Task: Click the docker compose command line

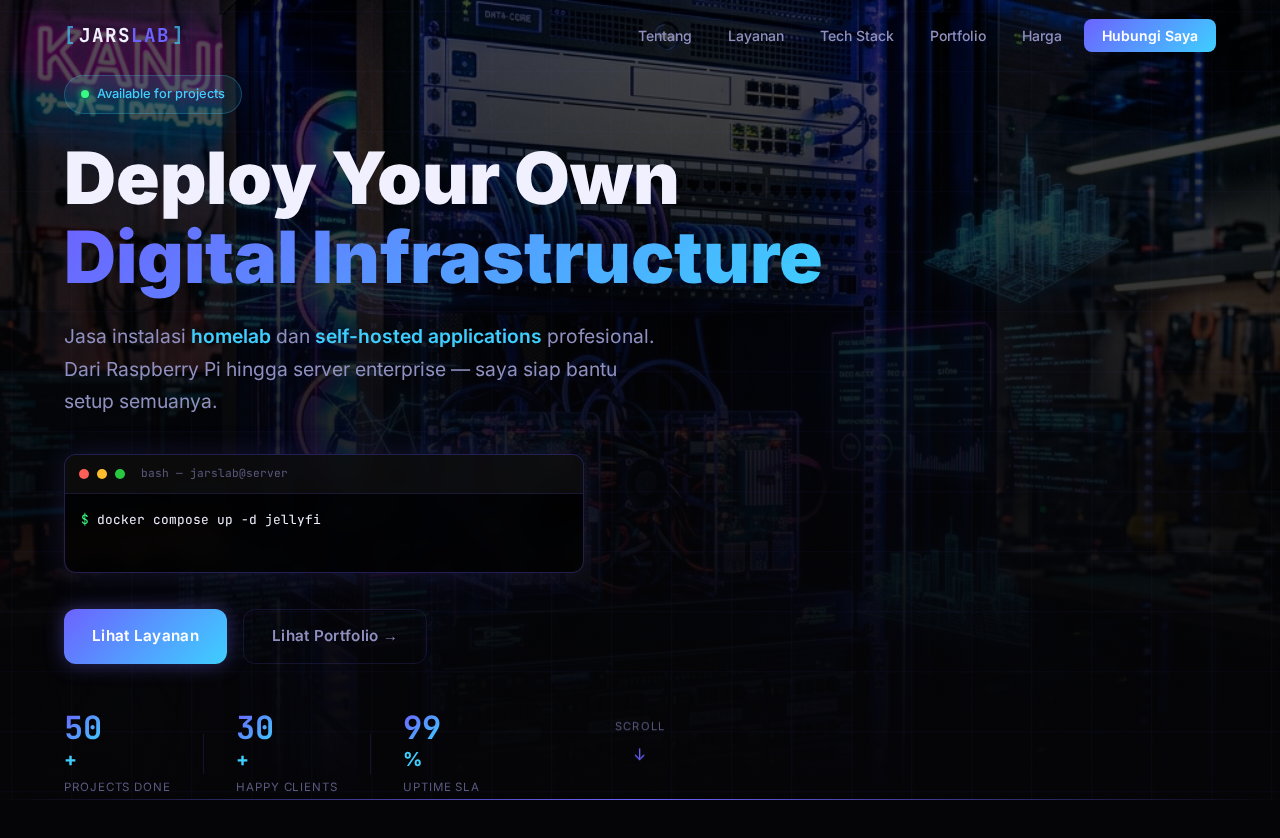Action: tap(209, 520)
